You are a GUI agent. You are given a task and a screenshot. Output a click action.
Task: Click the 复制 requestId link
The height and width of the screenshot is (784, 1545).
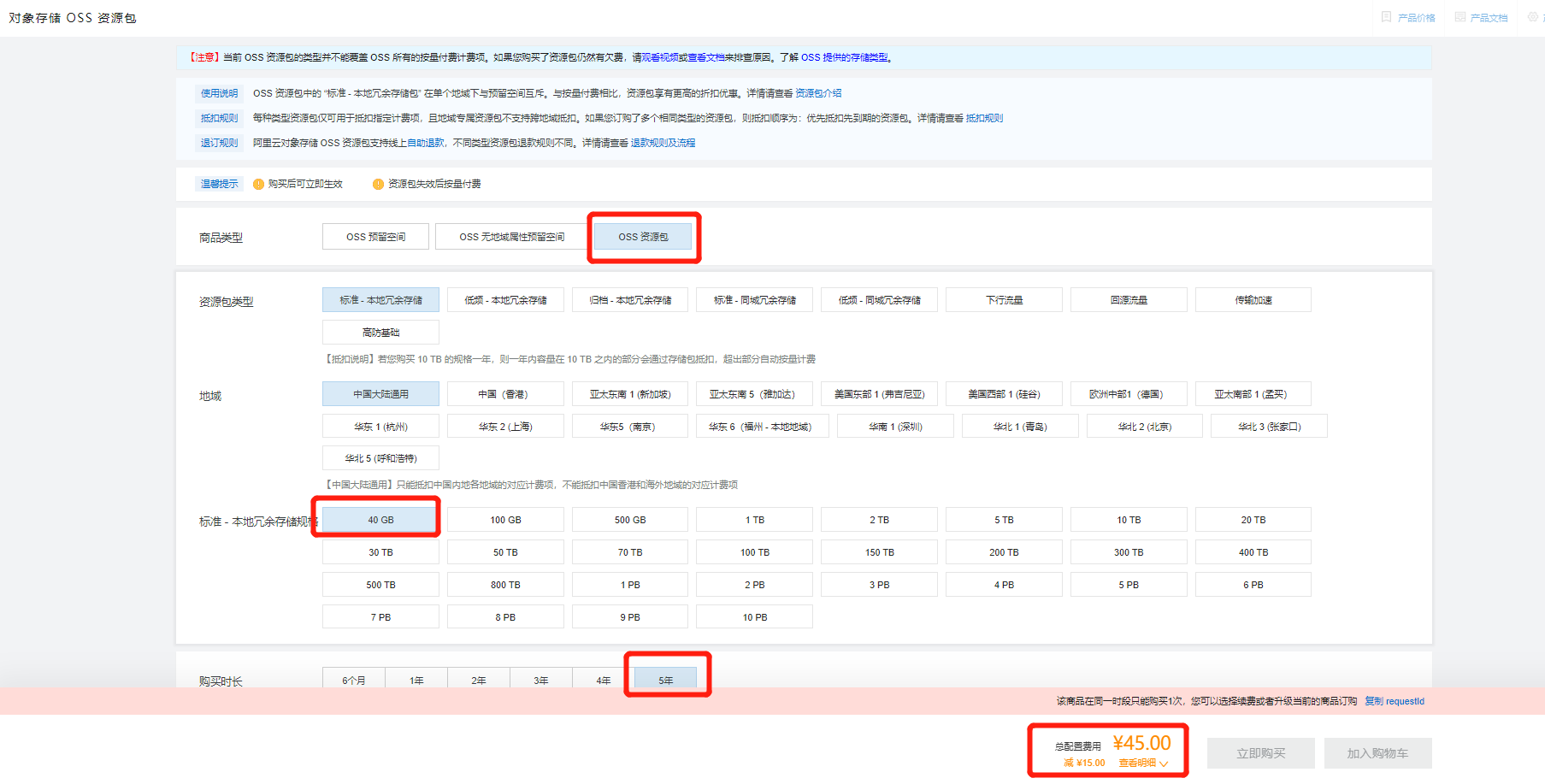point(1394,701)
